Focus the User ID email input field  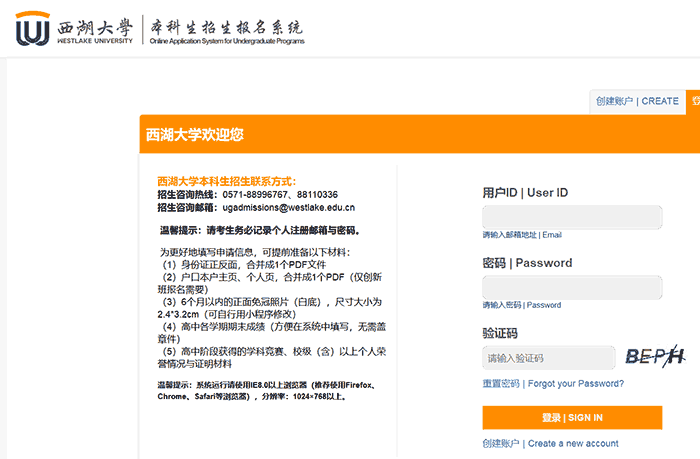(x=572, y=217)
